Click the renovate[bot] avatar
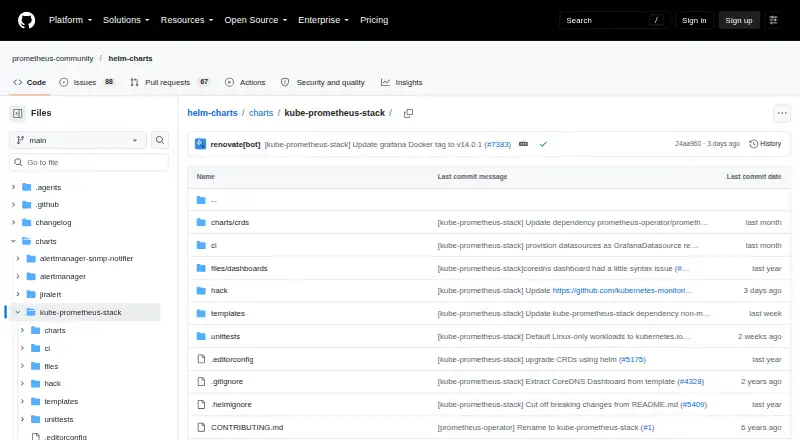This screenshot has height=440, width=800. 201,144
